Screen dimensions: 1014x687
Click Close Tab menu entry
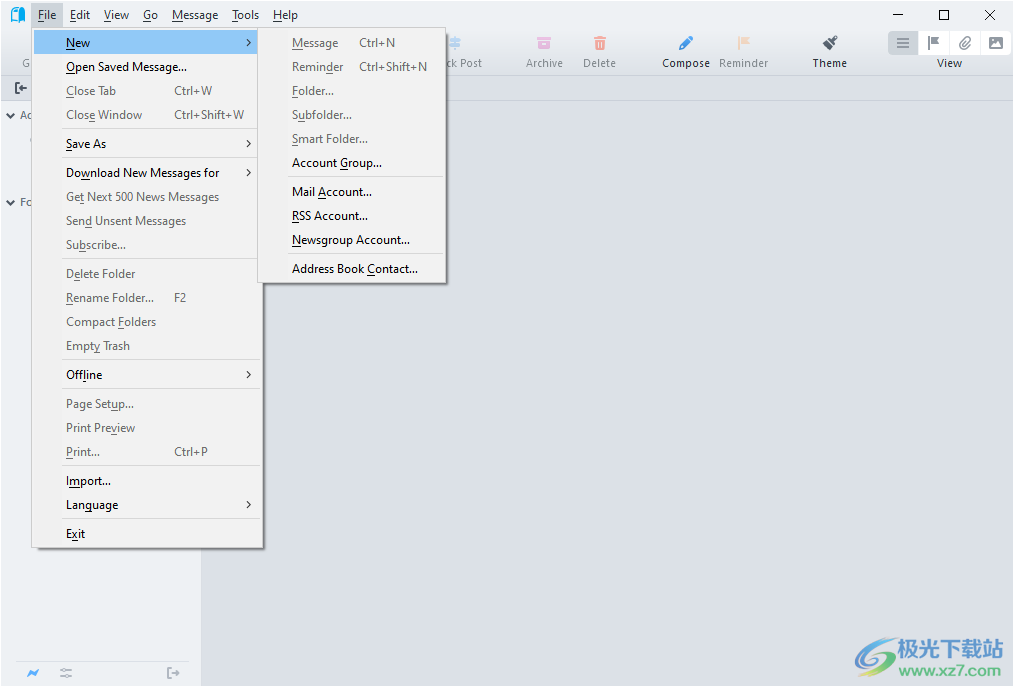(x=147, y=91)
